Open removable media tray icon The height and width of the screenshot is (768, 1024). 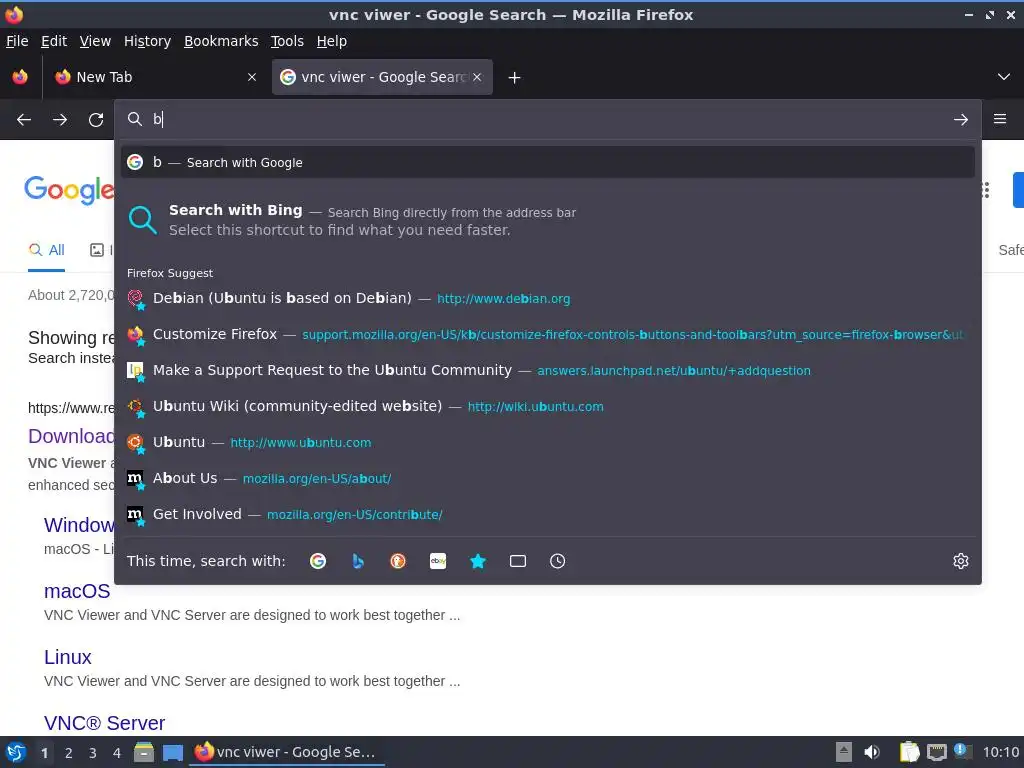pyautogui.click(x=844, y=752)
